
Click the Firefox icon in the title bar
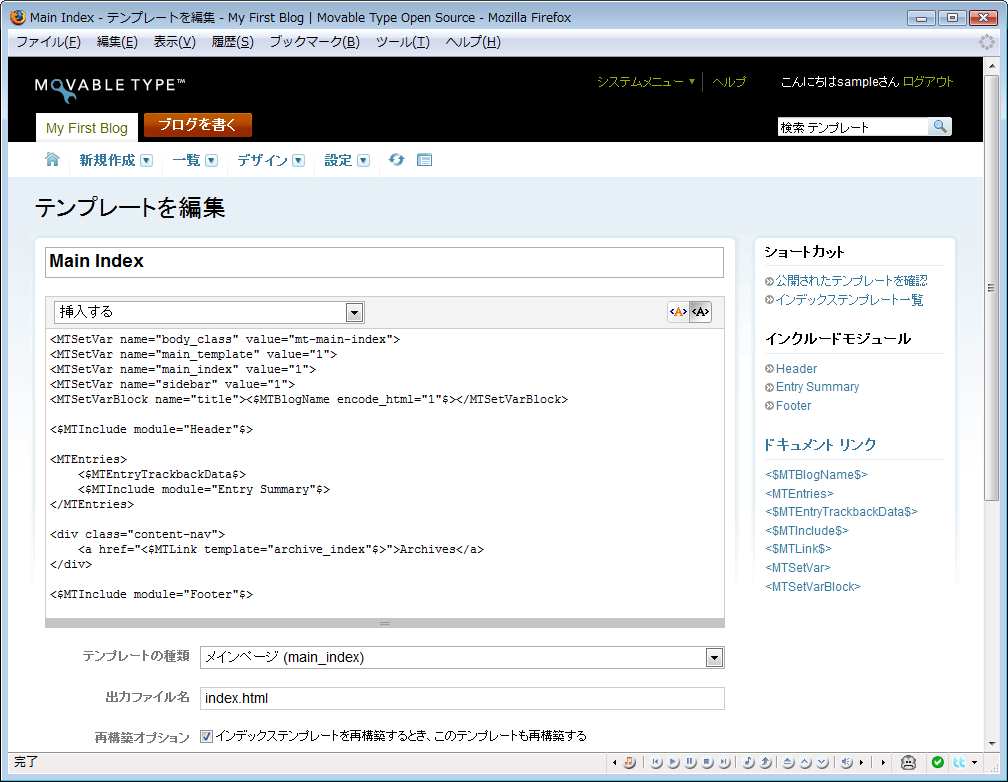pos(18,17)
